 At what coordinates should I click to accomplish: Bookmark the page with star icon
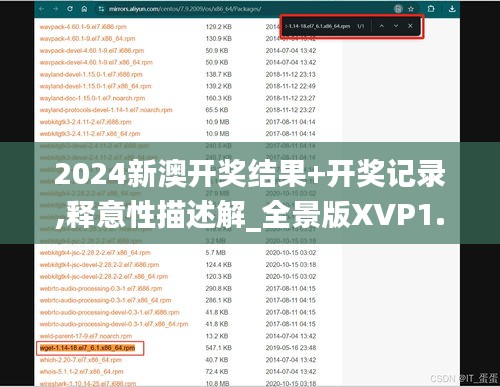[x=411, y=9]
